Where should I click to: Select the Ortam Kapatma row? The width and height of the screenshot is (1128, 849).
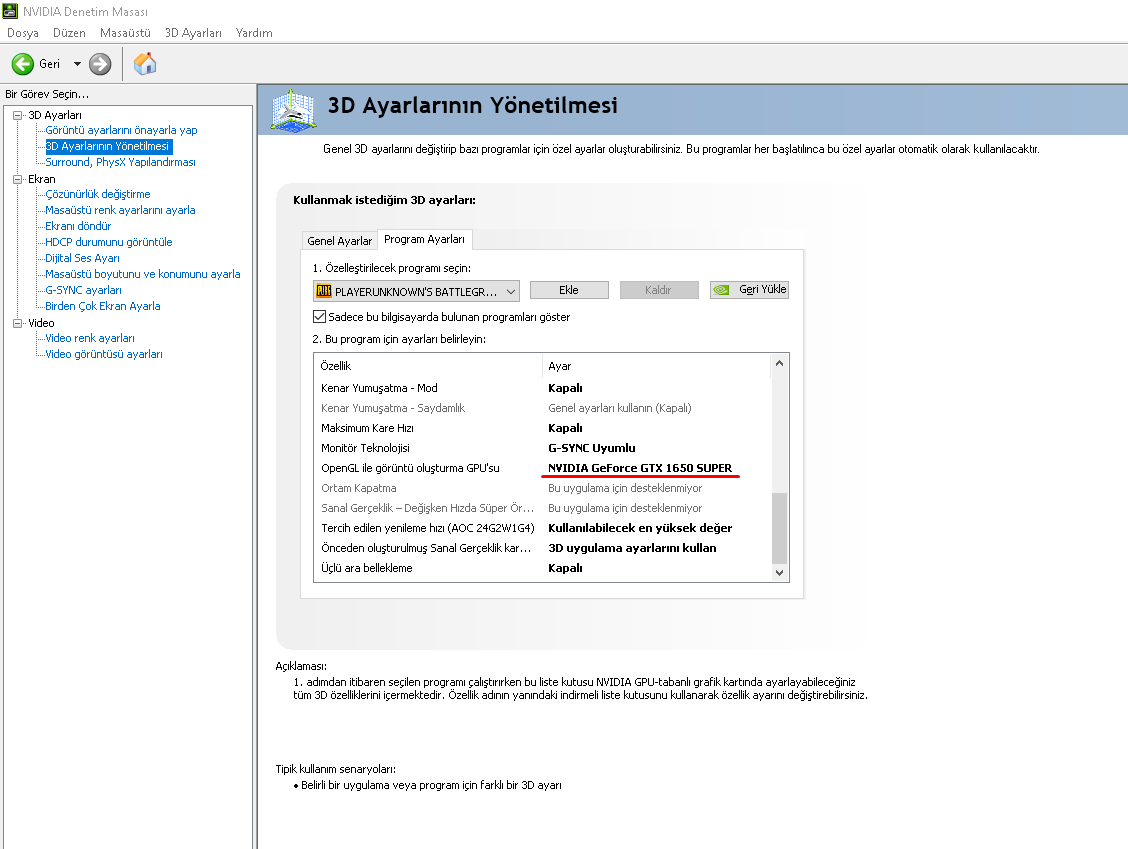click(x=543, y=488)
